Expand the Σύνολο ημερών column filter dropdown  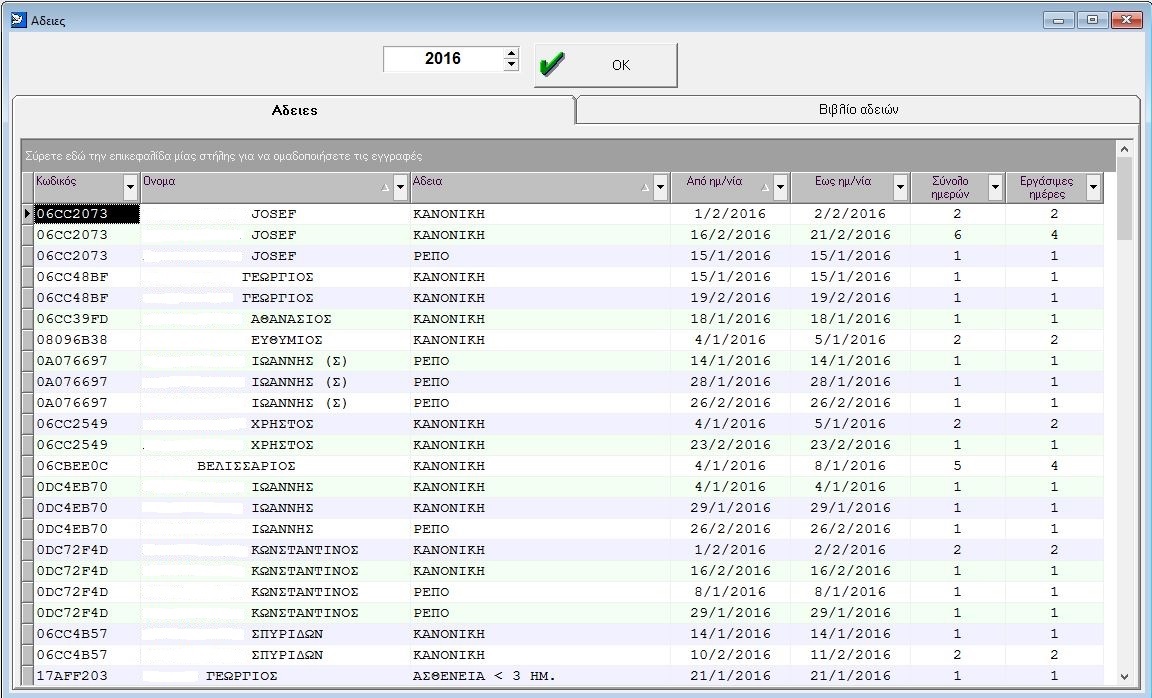[994, 188]
